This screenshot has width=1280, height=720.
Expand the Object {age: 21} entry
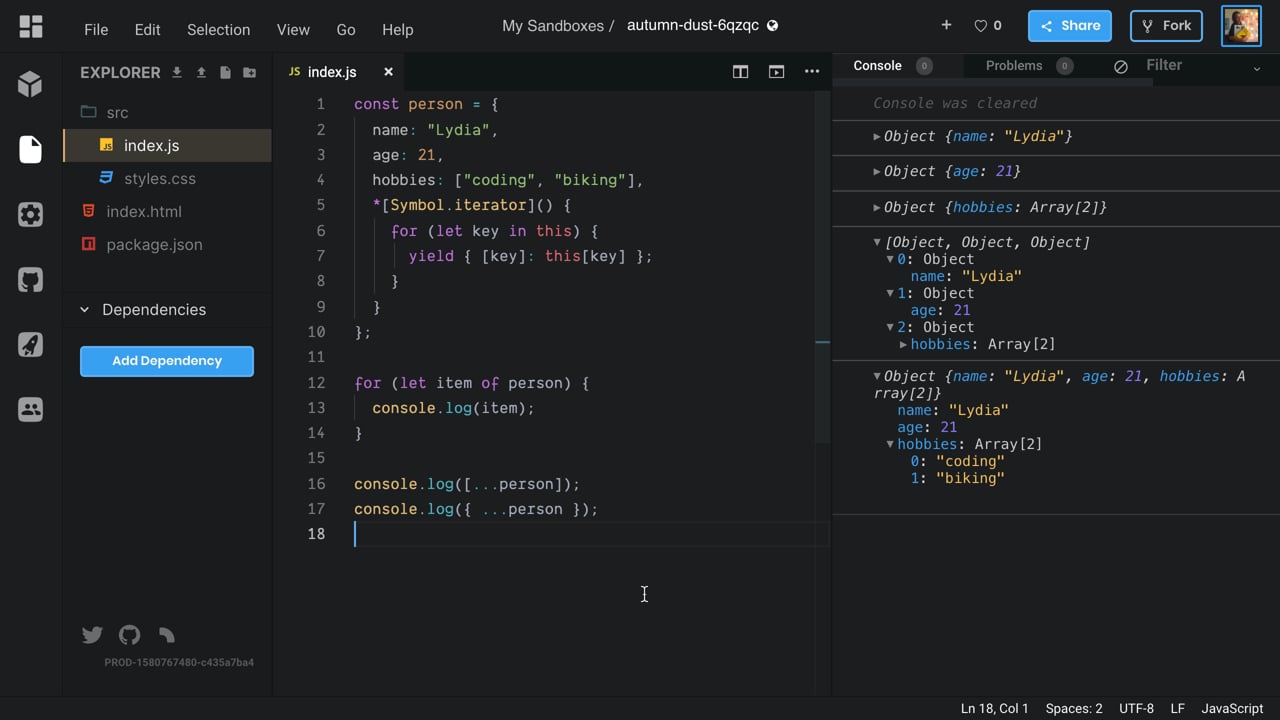coord(877,172)
